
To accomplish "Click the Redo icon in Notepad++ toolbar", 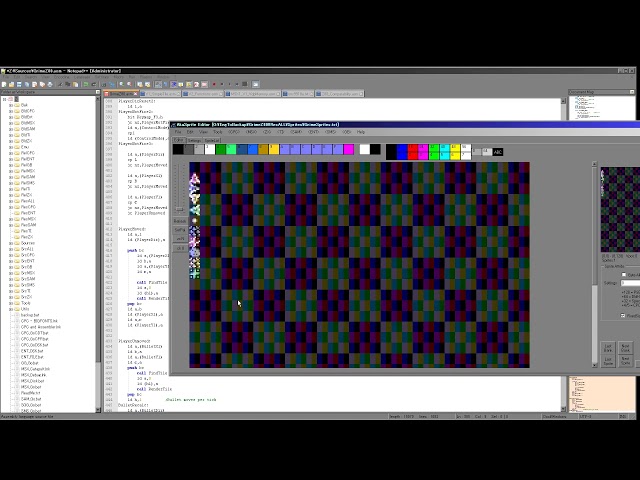I will (x=93, y=84).
